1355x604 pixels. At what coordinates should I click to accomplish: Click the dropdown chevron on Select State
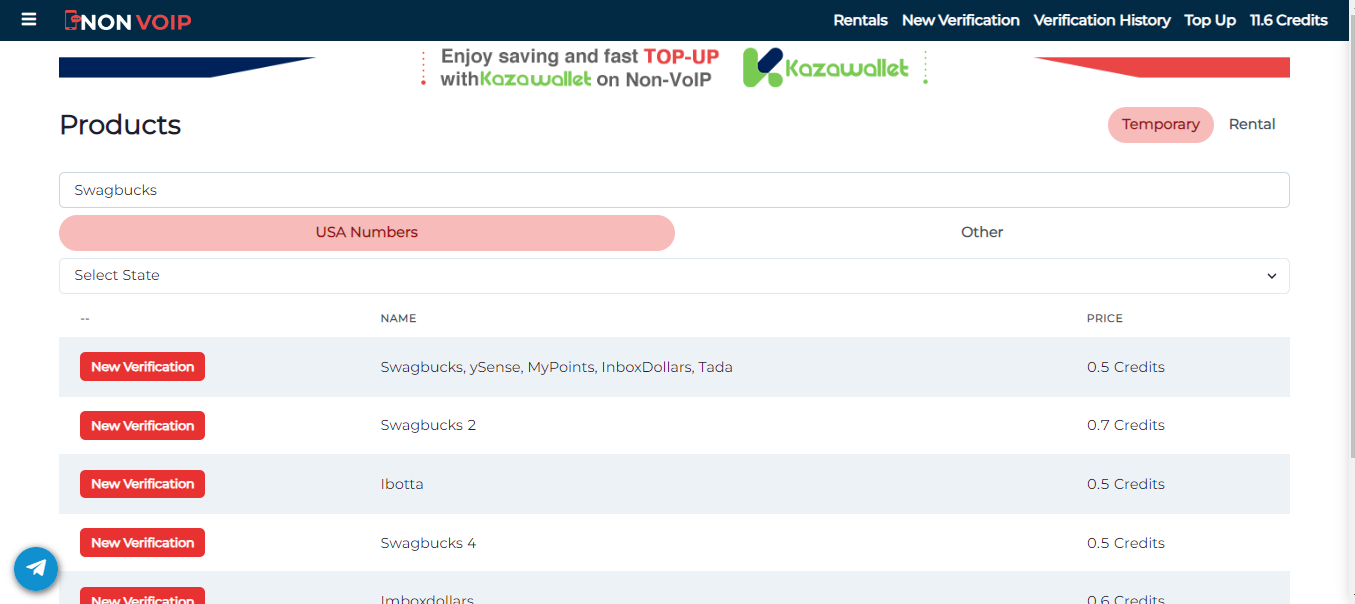(1271, 275)
